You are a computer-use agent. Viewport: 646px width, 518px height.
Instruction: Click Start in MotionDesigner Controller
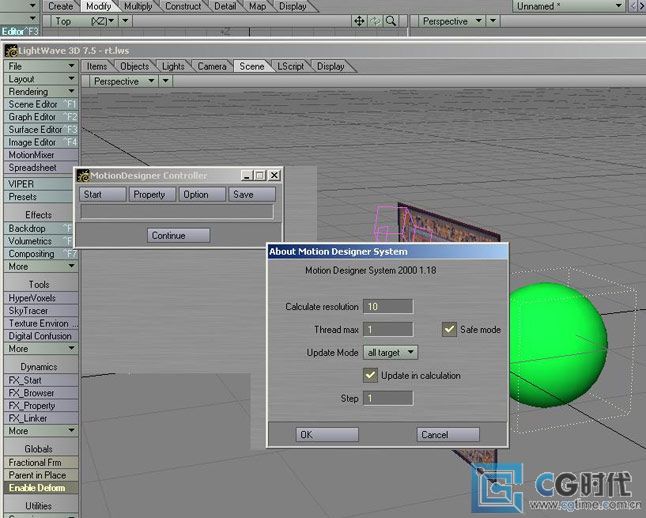103,195
